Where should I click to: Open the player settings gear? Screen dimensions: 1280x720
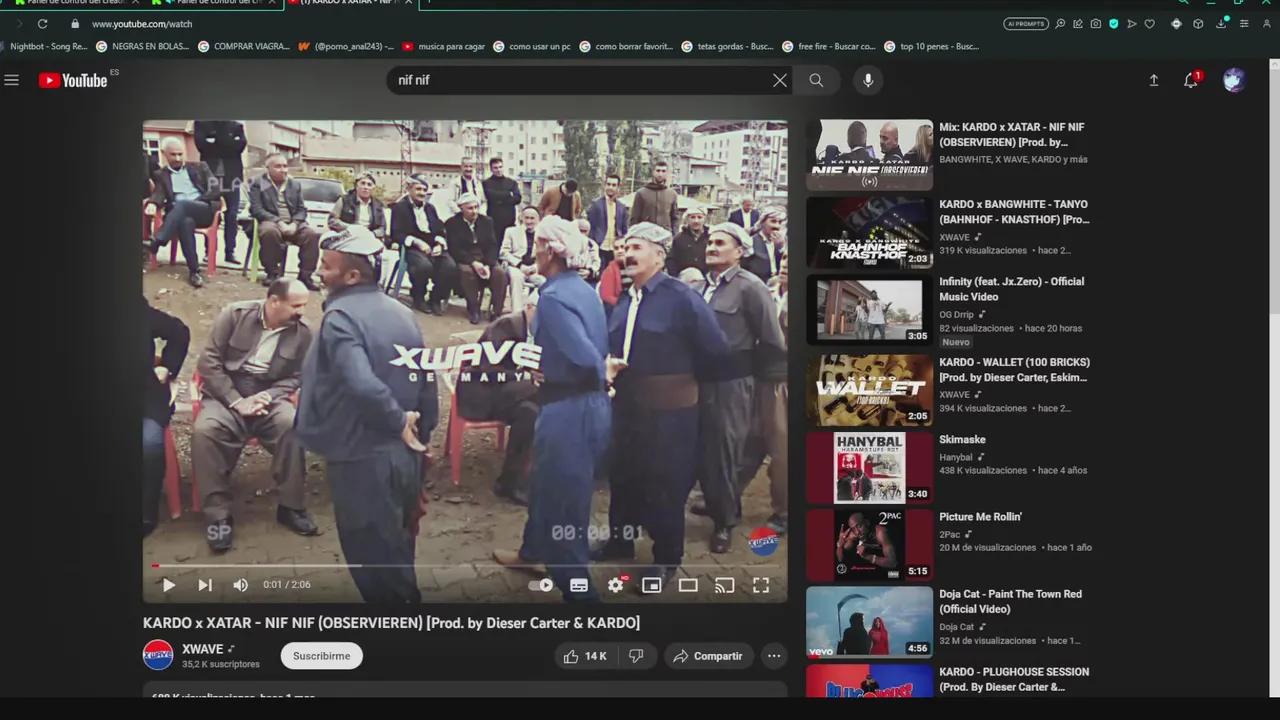[616, 585]
